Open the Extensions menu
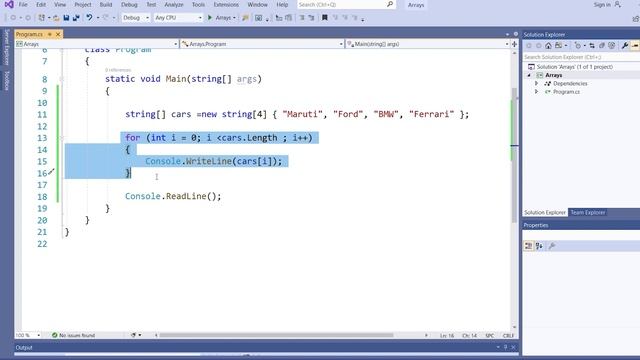The image size is (640, 360). tap(226, 4)
